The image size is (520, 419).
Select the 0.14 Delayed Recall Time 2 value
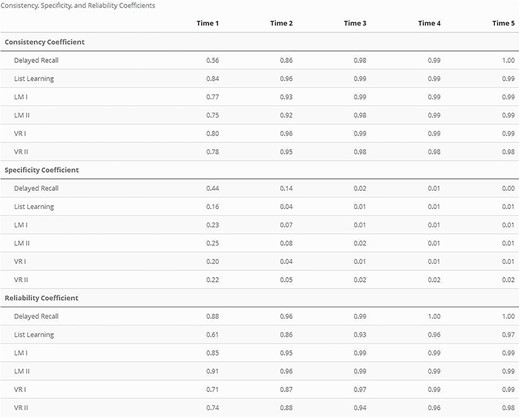(x=286, y=188)
